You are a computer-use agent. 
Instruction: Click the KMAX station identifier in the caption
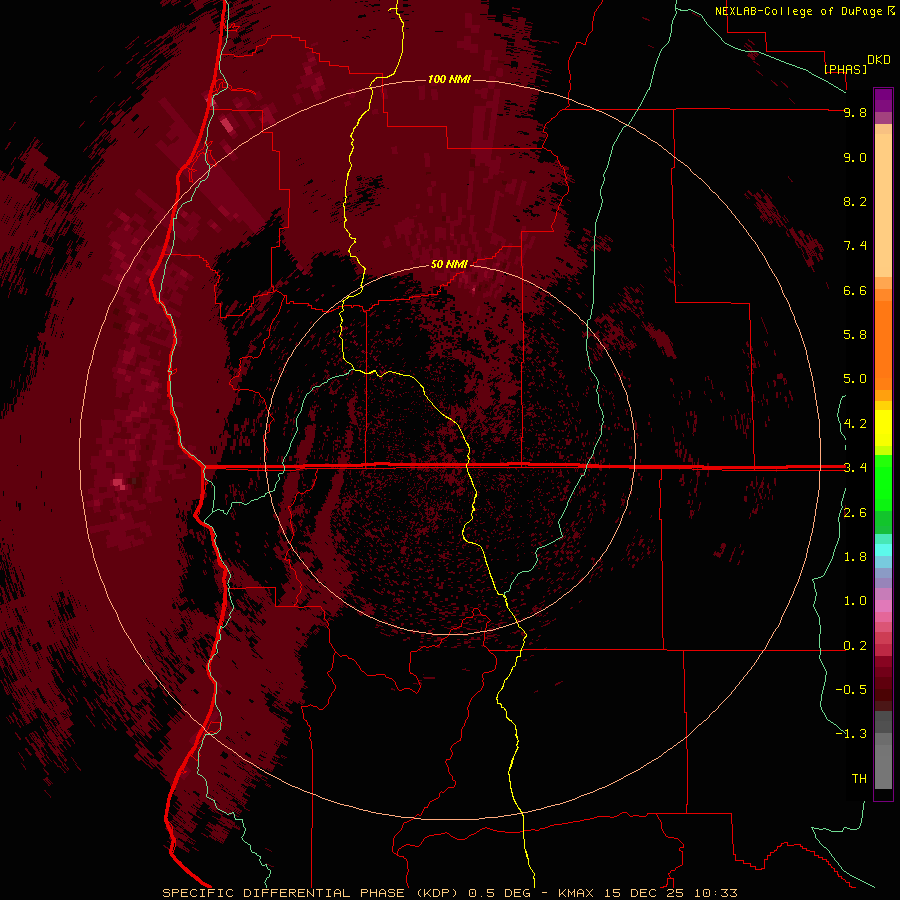[578, 893]
